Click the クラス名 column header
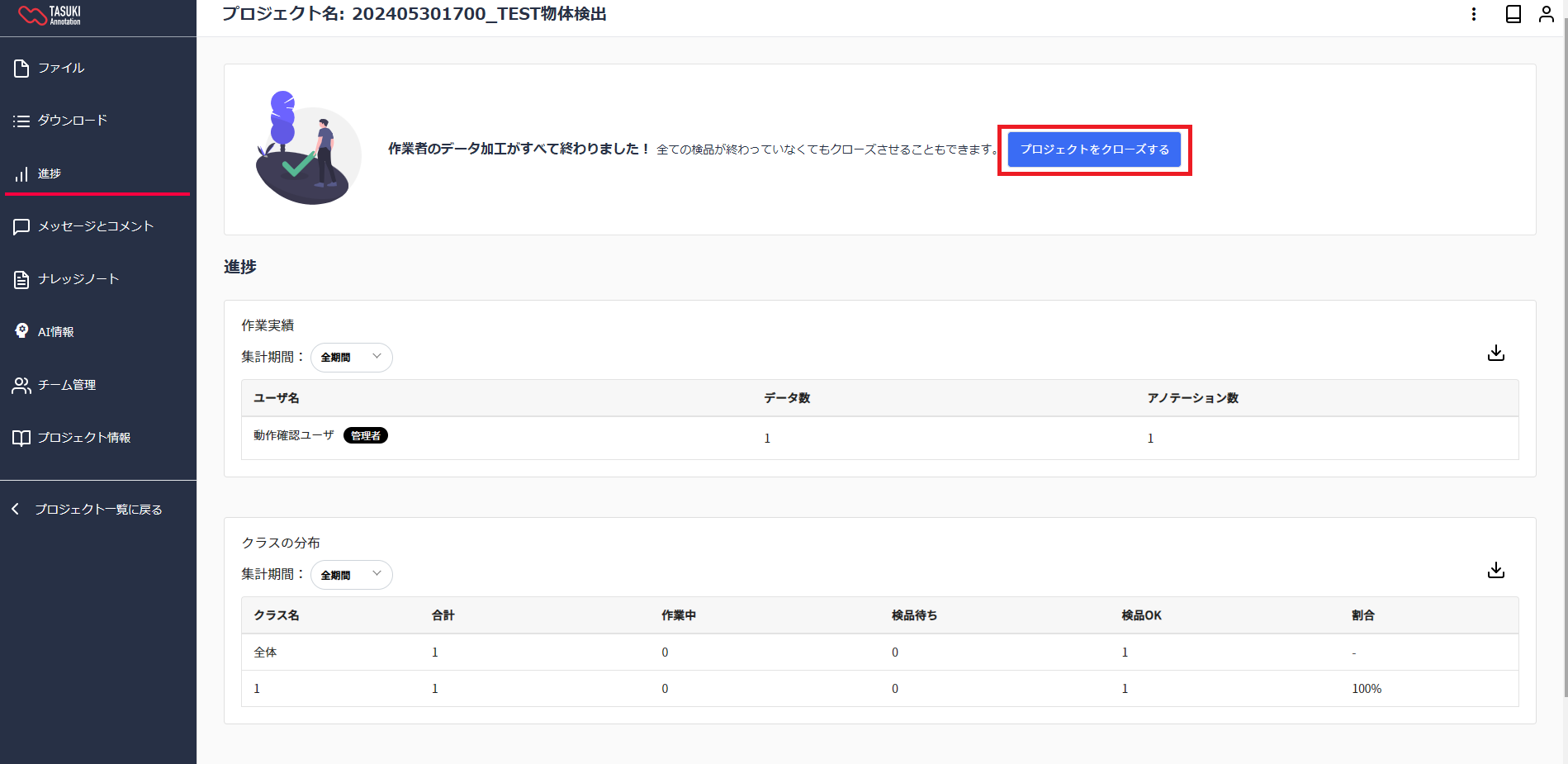The height and width of the screenshot is (764, 1568). click(277, 615)
